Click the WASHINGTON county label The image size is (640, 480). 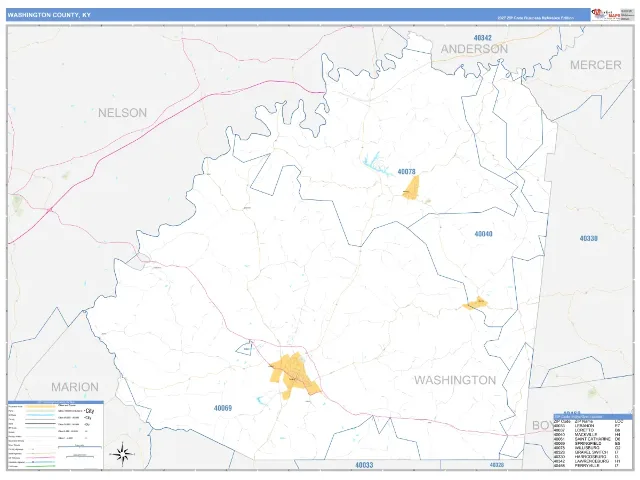455,380
